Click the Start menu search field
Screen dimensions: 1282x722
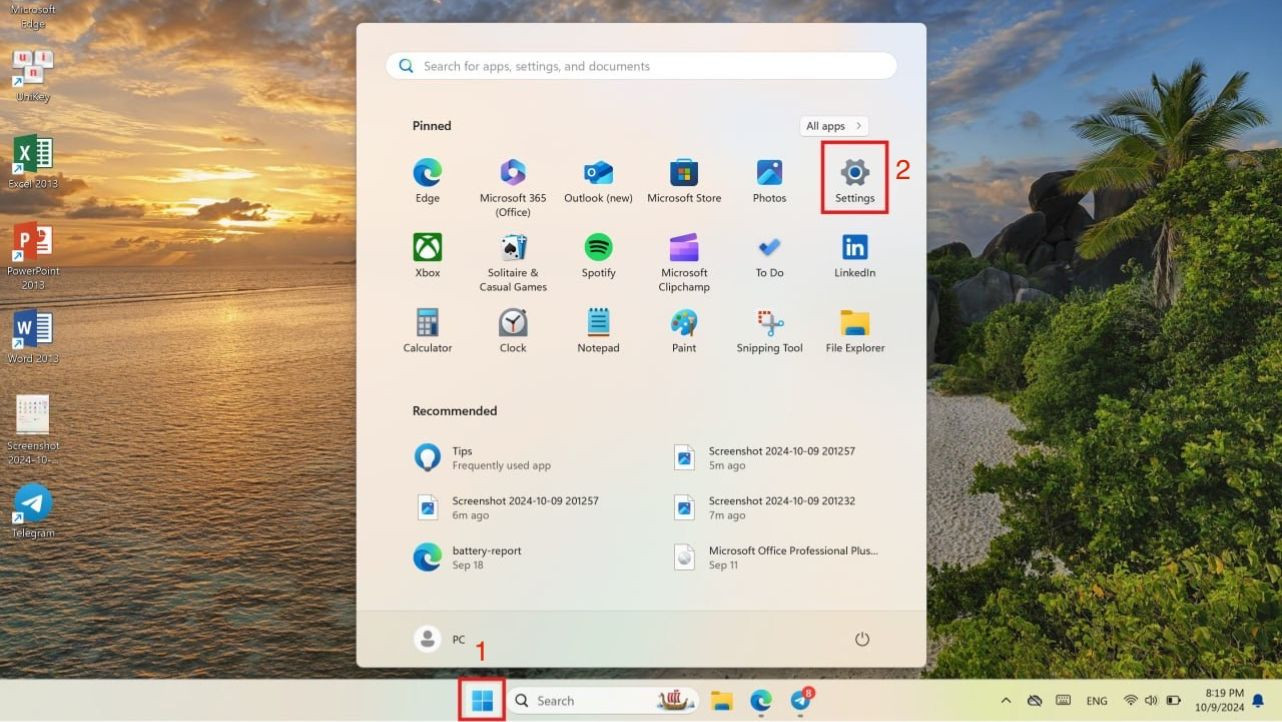(640, 66)
